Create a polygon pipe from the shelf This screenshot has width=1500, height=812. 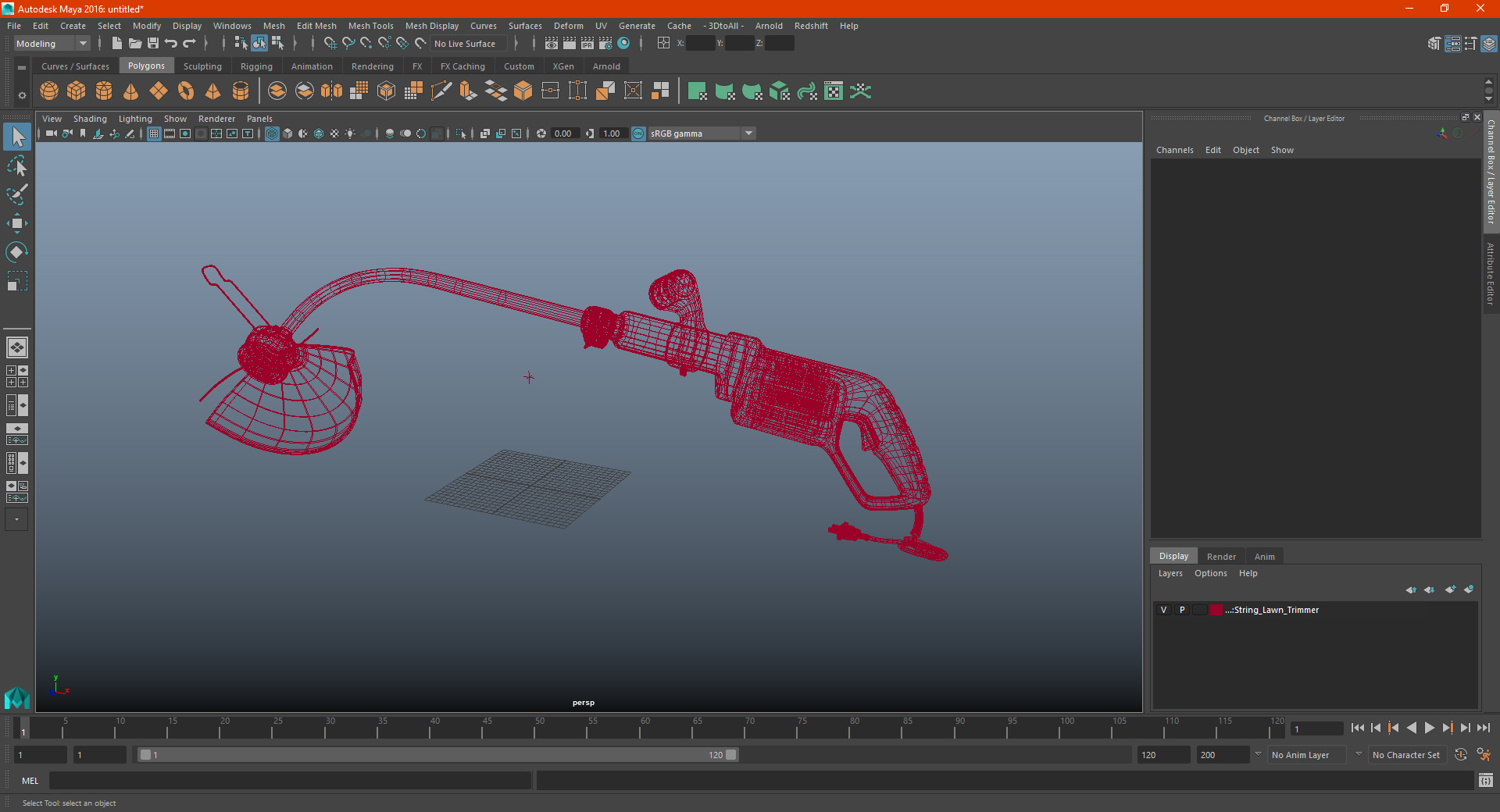(x=241, y=91)
